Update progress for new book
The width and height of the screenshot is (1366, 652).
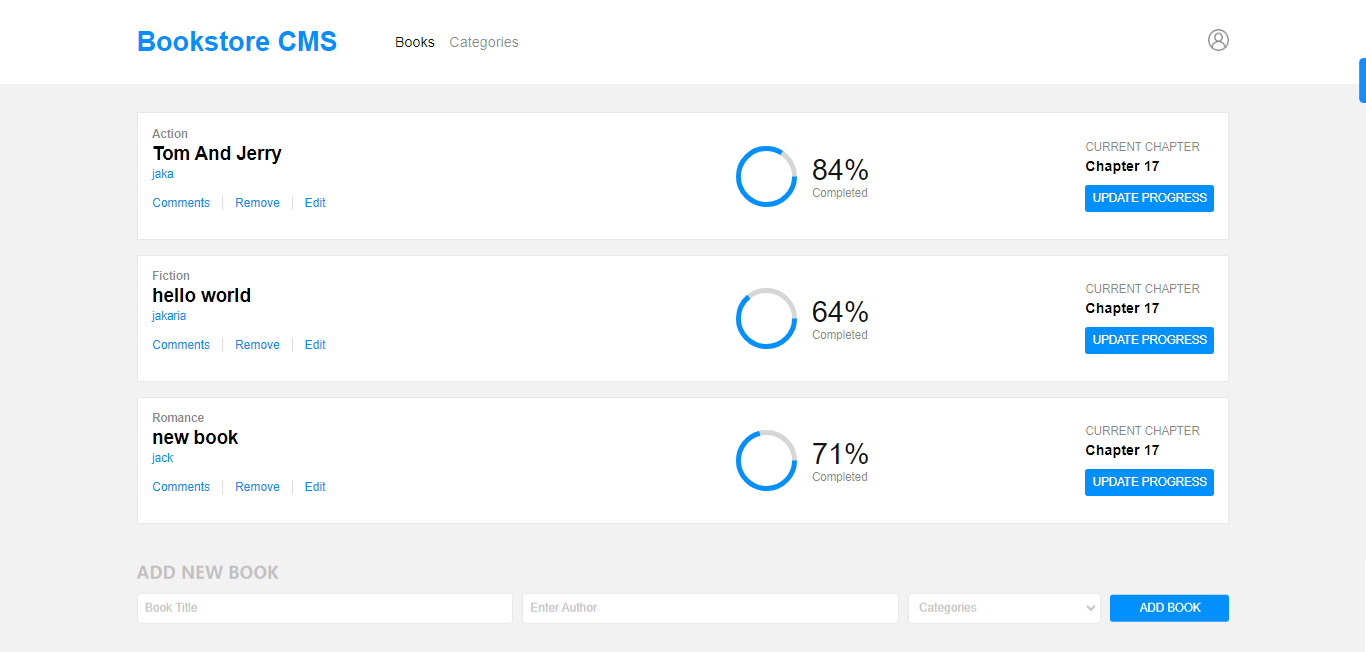pos(1149,482)
